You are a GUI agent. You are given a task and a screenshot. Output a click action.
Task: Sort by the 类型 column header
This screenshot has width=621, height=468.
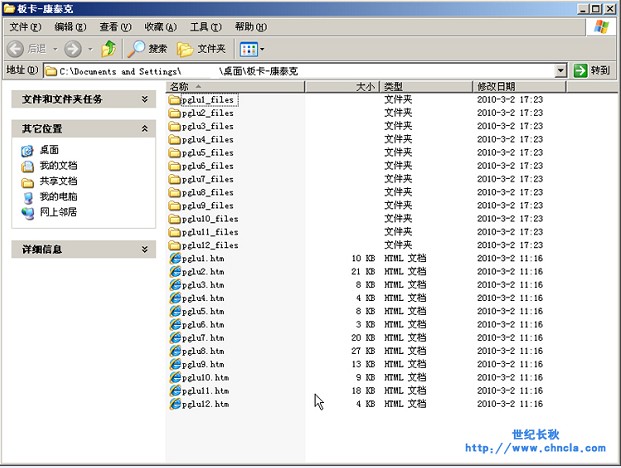coord(427,87)
